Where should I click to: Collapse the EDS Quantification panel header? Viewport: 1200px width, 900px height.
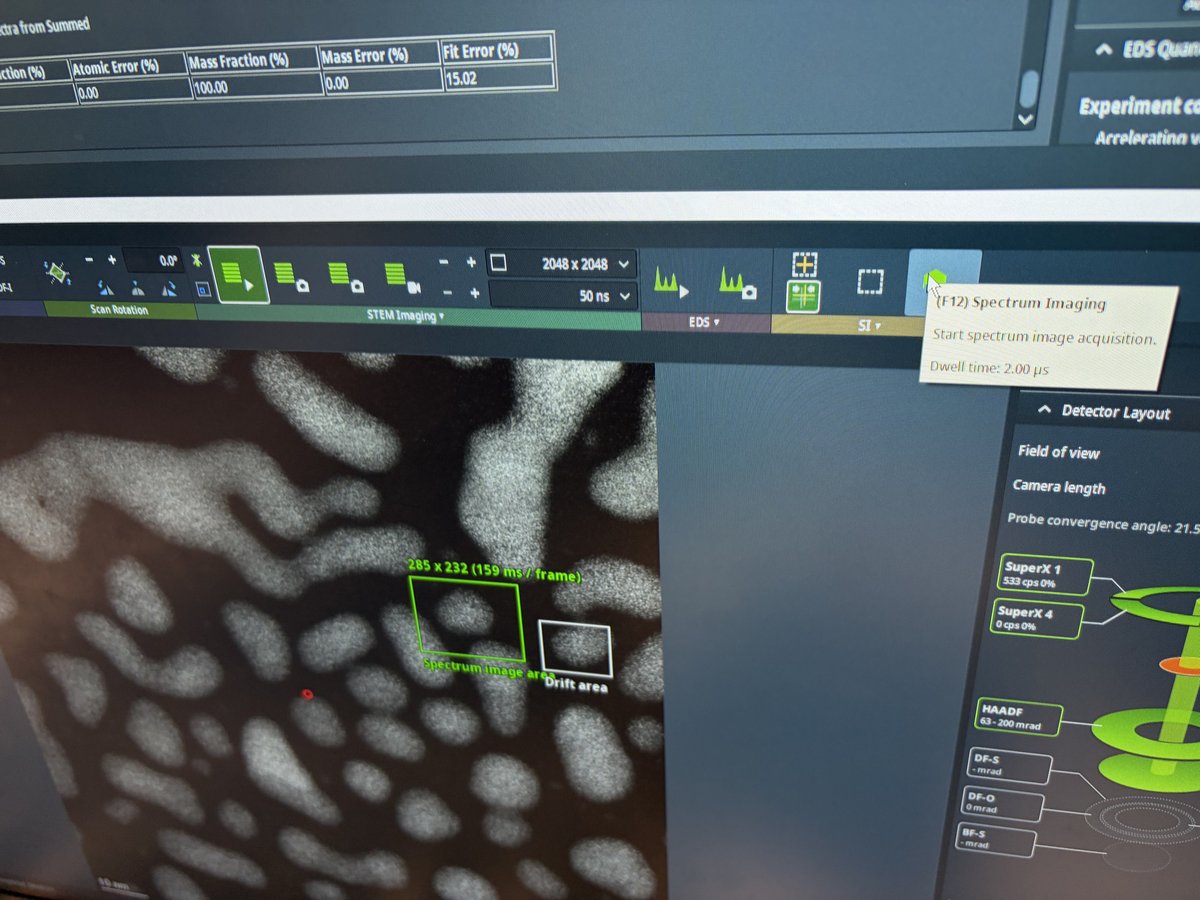click(x=1104, y=50)
